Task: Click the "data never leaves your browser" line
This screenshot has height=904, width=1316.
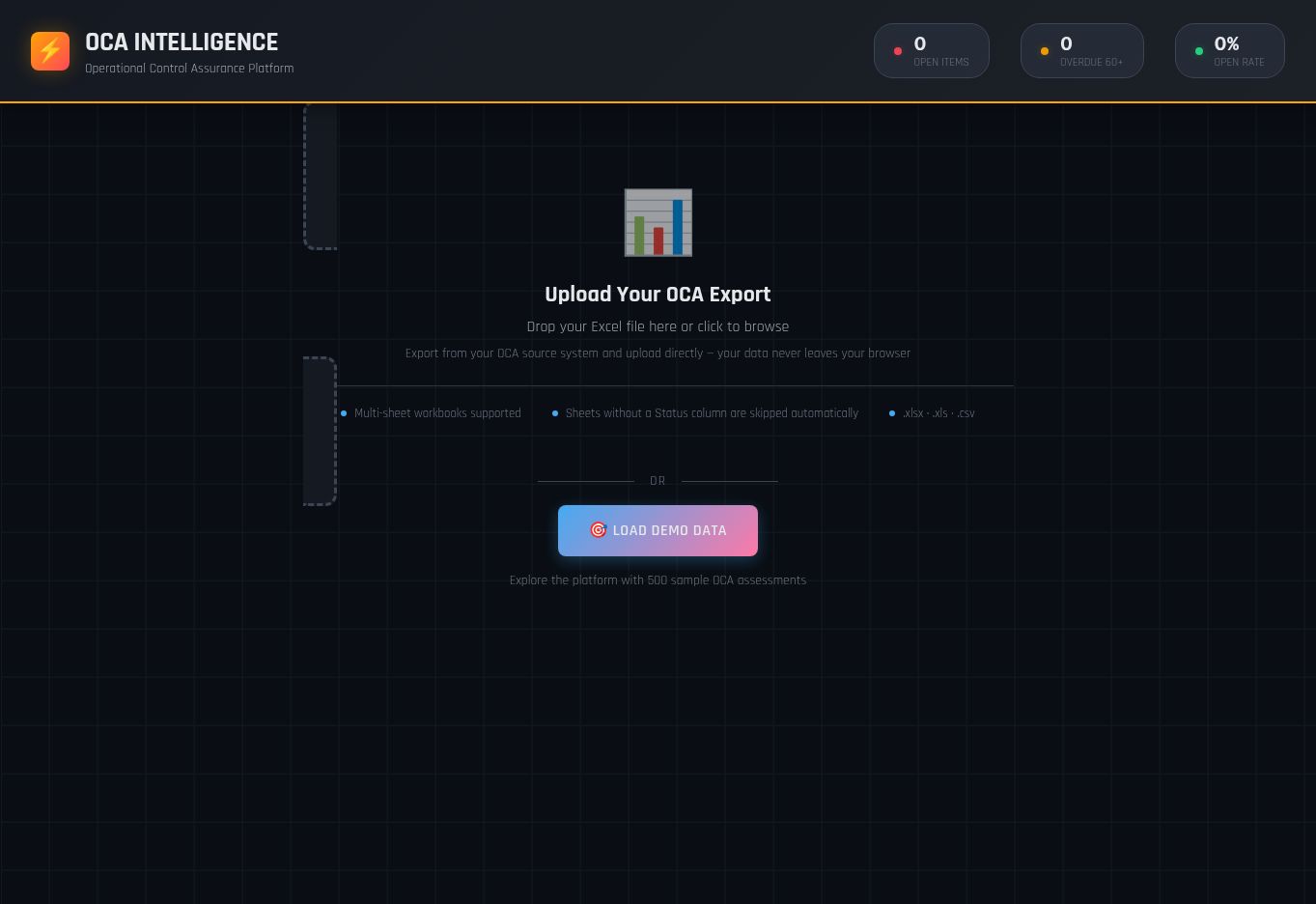Action: tap(658, 353)
